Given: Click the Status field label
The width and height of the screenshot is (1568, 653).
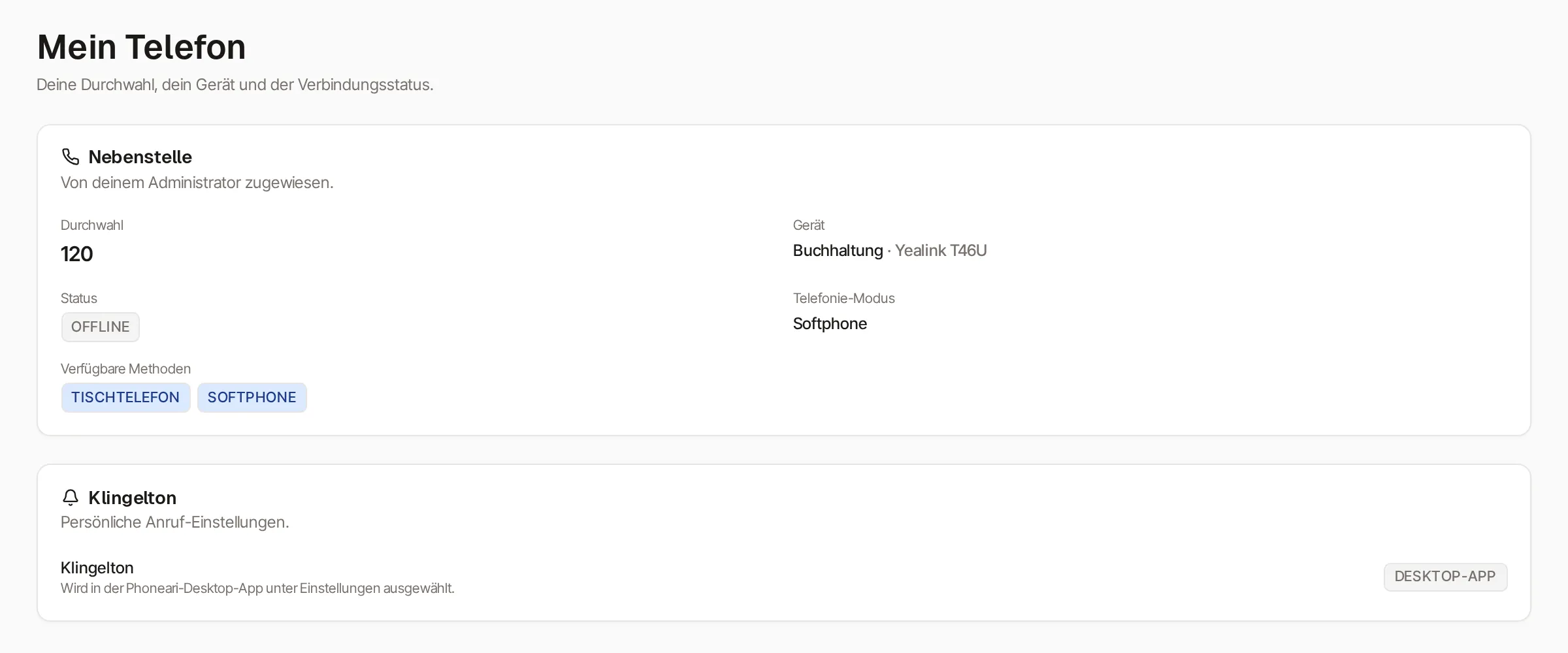Looking at the screenshot, I should [x=79, y=298].
